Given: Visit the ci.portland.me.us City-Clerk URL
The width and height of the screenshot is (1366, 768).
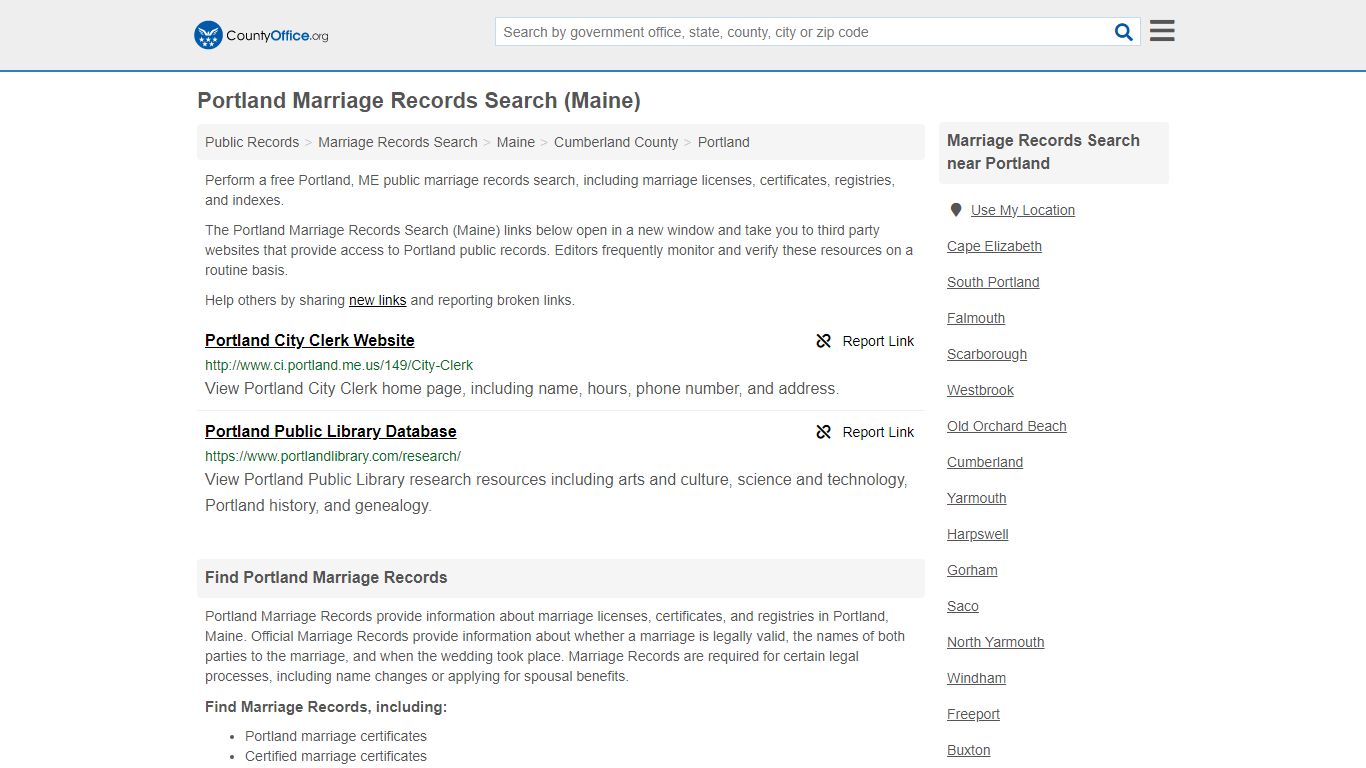Looking at the screenshot, I should 339,365.
